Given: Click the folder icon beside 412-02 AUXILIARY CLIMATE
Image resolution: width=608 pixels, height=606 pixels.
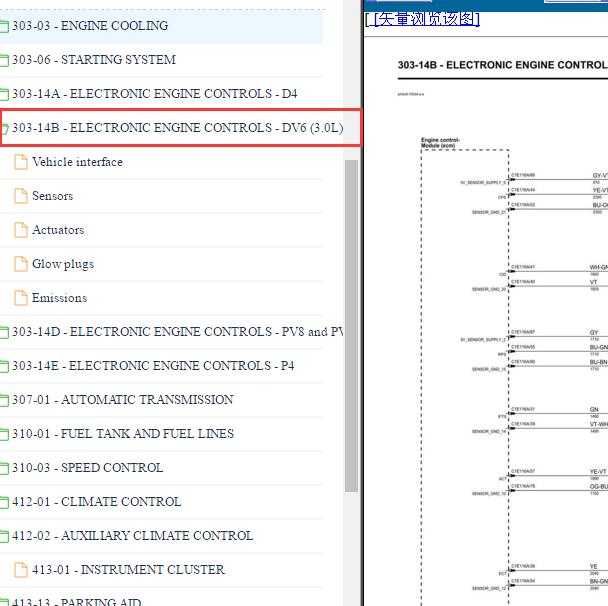Looking at the screenshot, I should click(x=4, y=537).
